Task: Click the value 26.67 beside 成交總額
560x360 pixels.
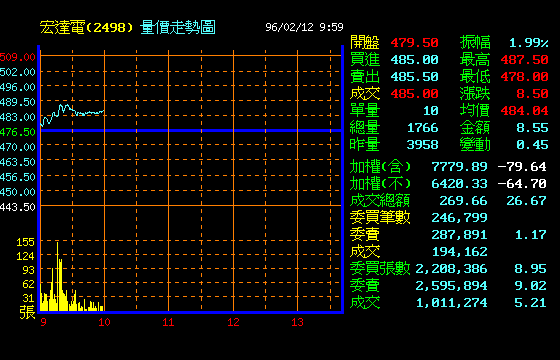Action: [x=526, y=200]
